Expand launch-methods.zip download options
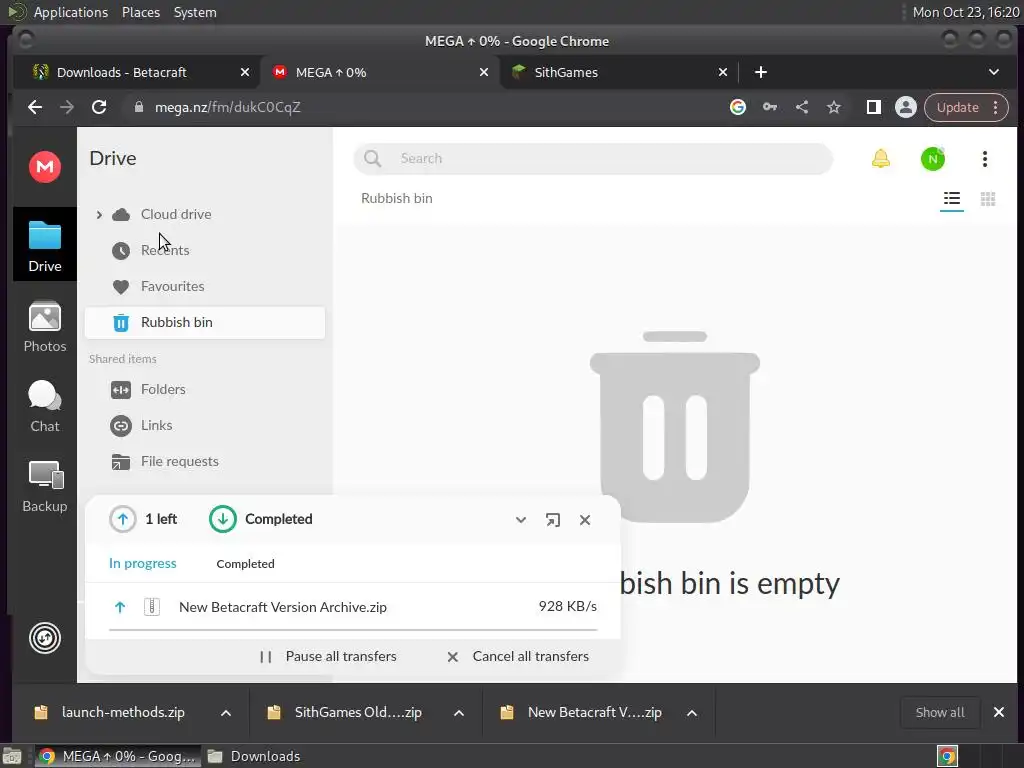 tap(225, 713)
